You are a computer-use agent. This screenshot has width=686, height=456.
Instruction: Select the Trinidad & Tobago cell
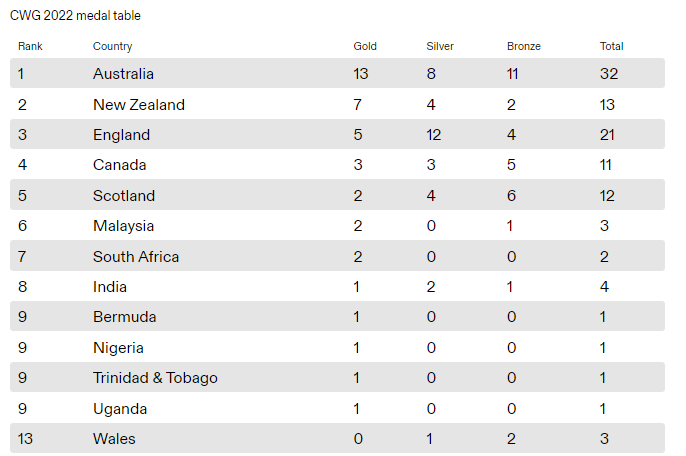coord(155,378)
